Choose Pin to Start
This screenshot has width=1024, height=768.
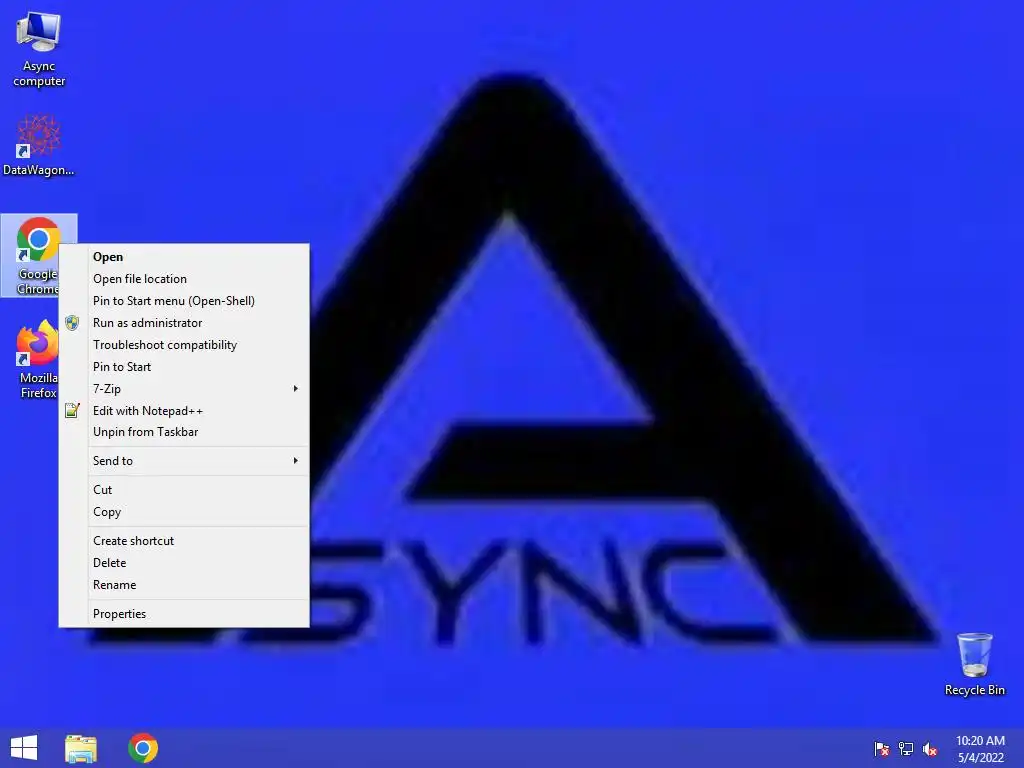(184, 366)
